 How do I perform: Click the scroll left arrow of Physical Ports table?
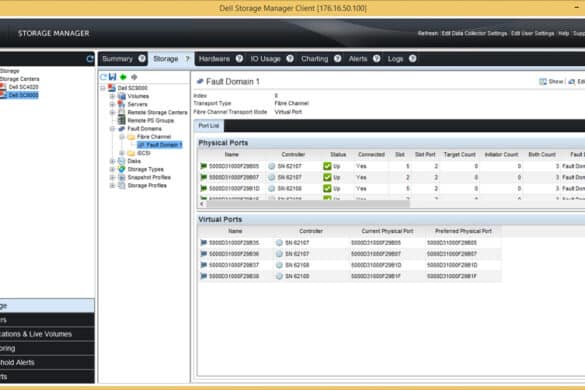pos(202,204)
